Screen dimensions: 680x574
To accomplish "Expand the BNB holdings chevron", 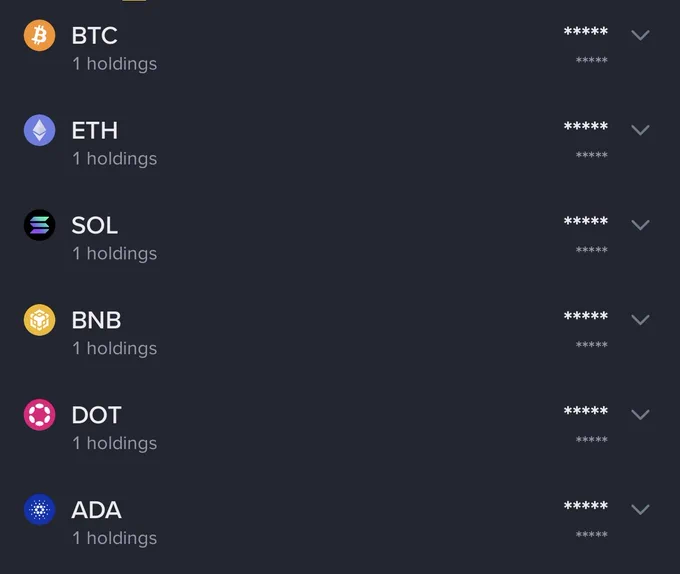I will [x=640, y=320].
